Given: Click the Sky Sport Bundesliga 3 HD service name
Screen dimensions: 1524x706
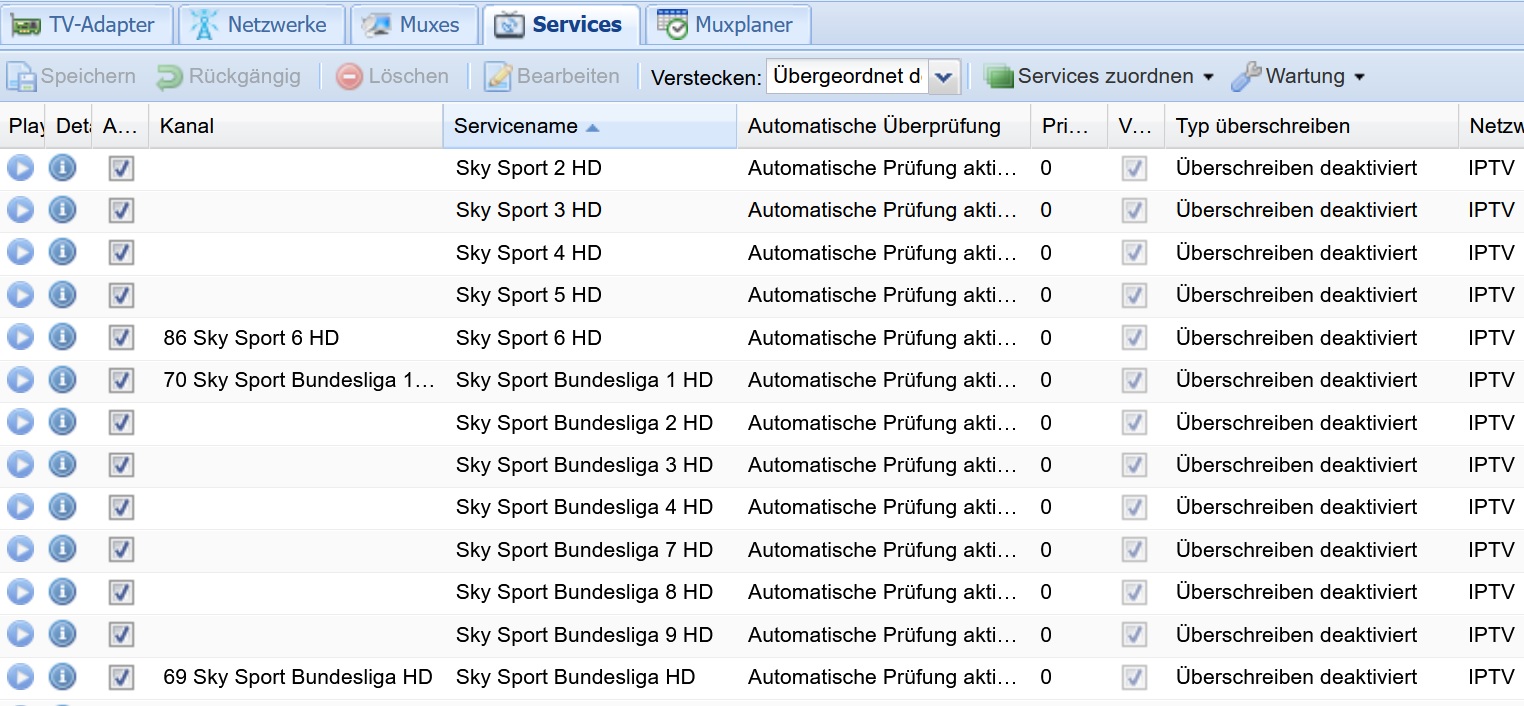Looking at the screenshot, I should coord(584,465).
